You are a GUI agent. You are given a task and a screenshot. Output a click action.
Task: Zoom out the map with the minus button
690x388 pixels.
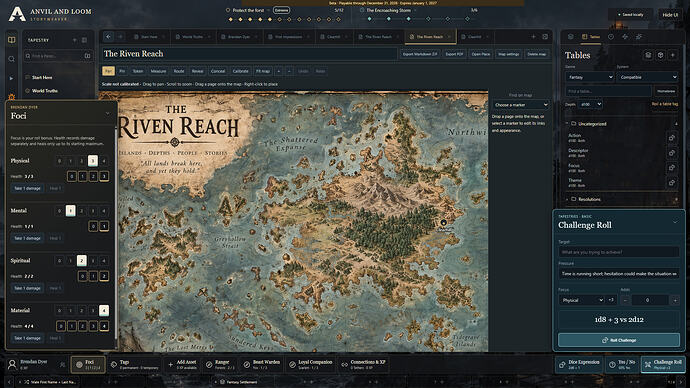tap(289, 71)
